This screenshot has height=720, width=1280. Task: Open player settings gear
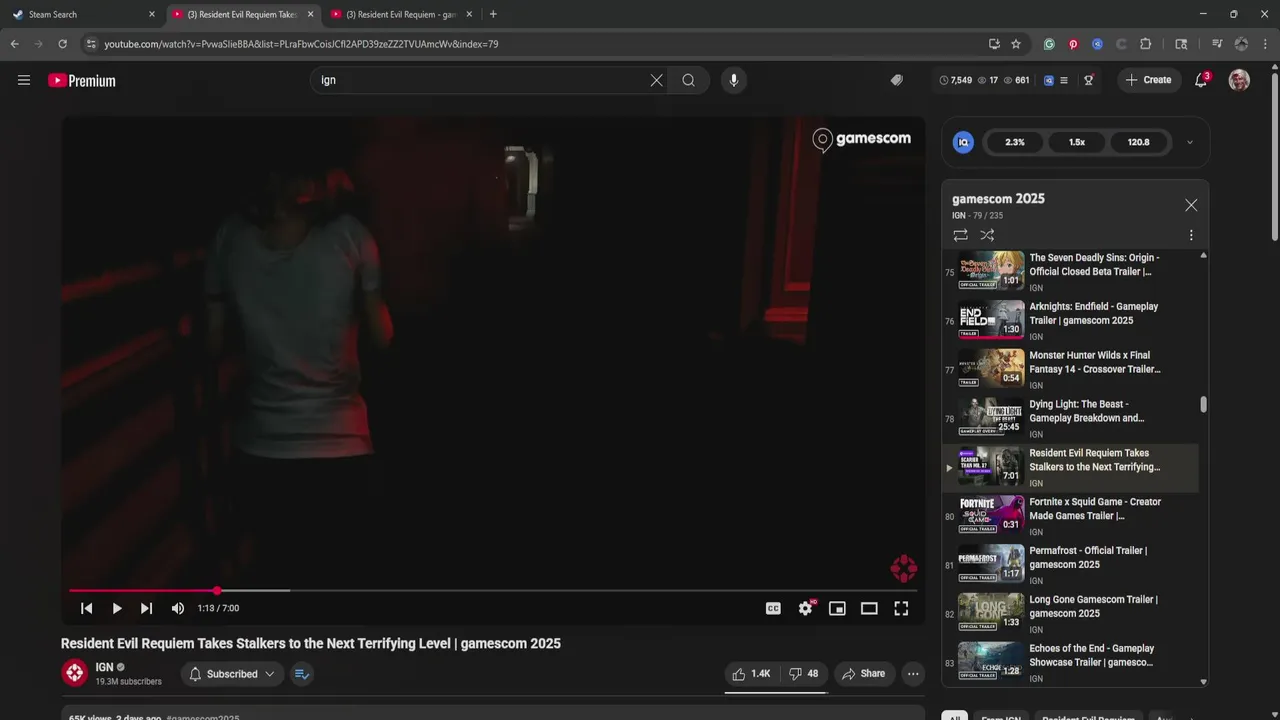click(x=805, y=608)
